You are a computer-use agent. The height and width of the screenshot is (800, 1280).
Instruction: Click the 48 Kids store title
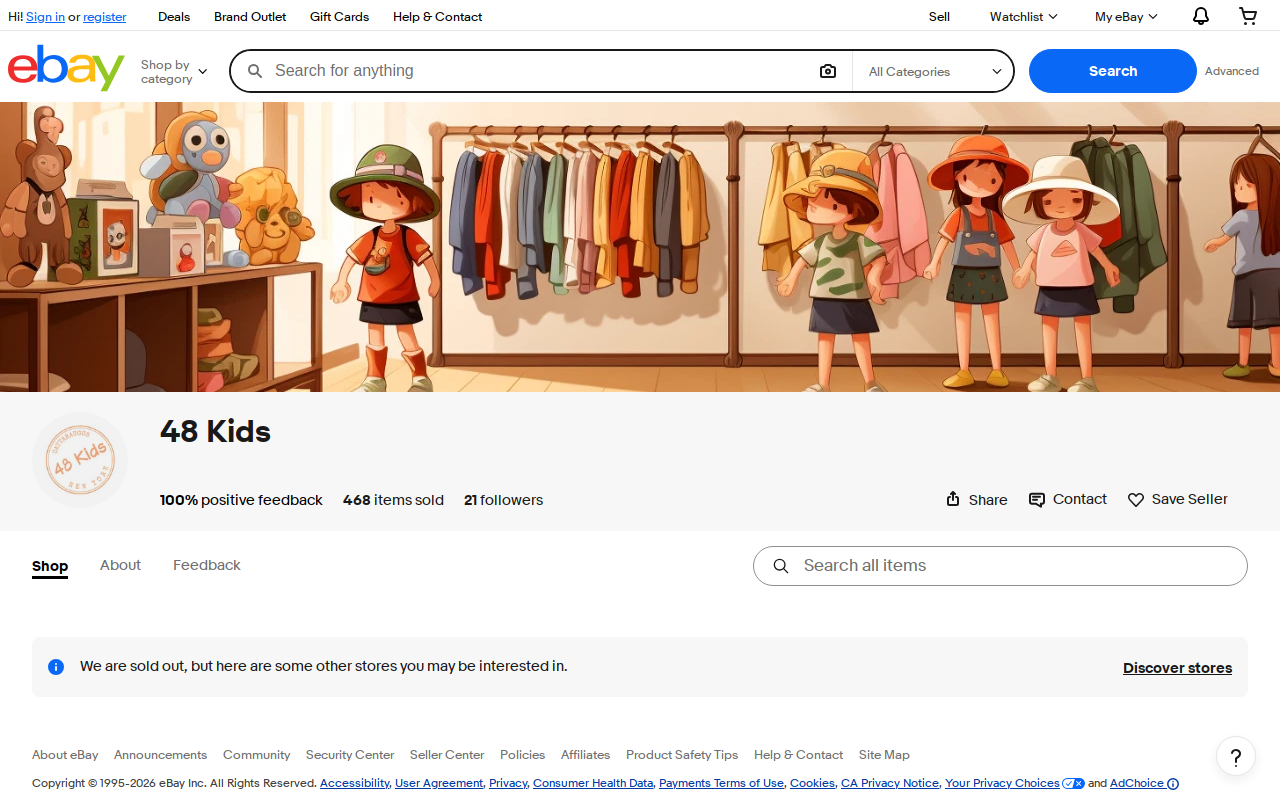coord(215,431)
